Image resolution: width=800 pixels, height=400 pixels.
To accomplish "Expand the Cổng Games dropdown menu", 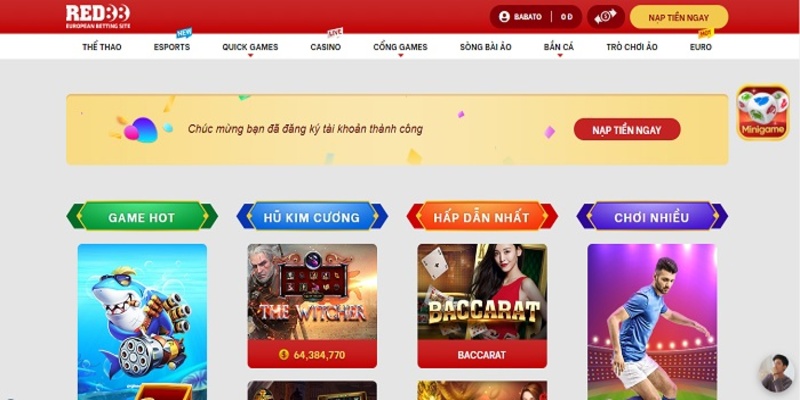I will point(400,47).
